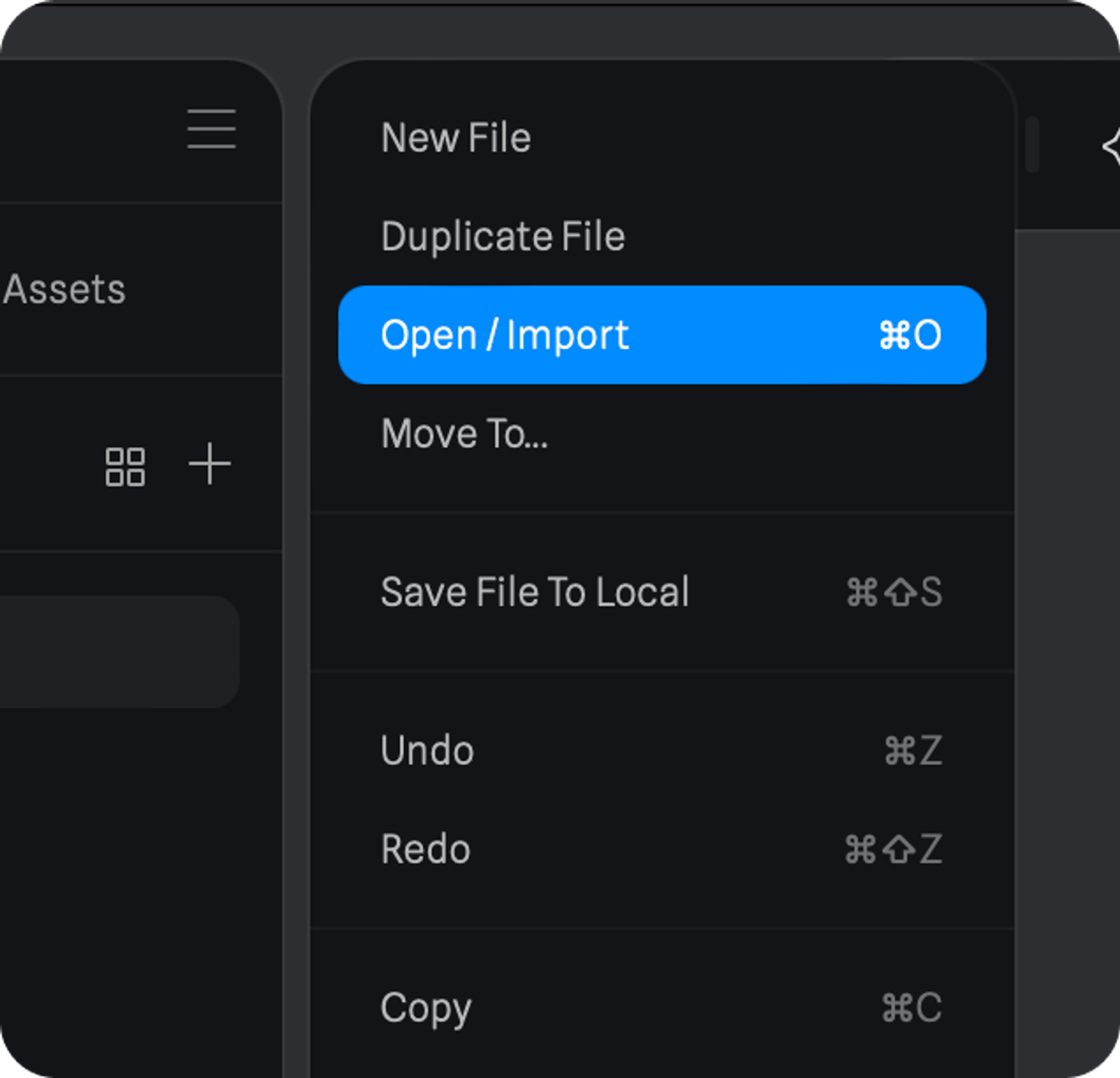The width and height of the screenshot is (1120, 1078).
Task: Select Save File To Local
Action: pyautogui.click(x=534, y=592)
